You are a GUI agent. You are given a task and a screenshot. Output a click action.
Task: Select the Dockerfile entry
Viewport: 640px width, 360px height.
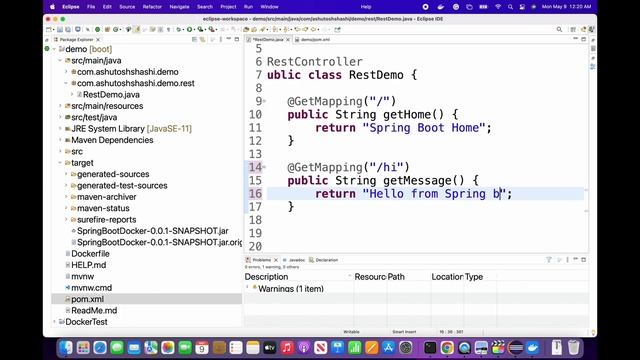click(90, 254)
